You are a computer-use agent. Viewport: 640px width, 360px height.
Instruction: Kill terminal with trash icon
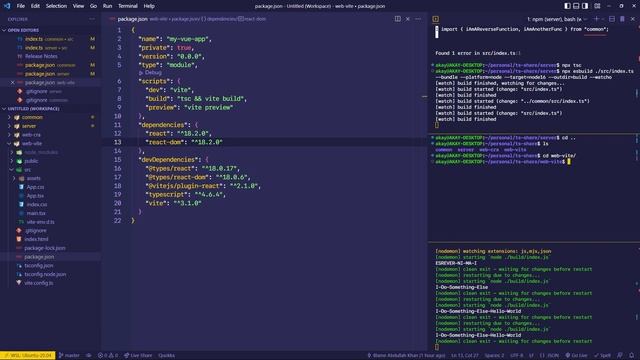(x=622, y=19)
